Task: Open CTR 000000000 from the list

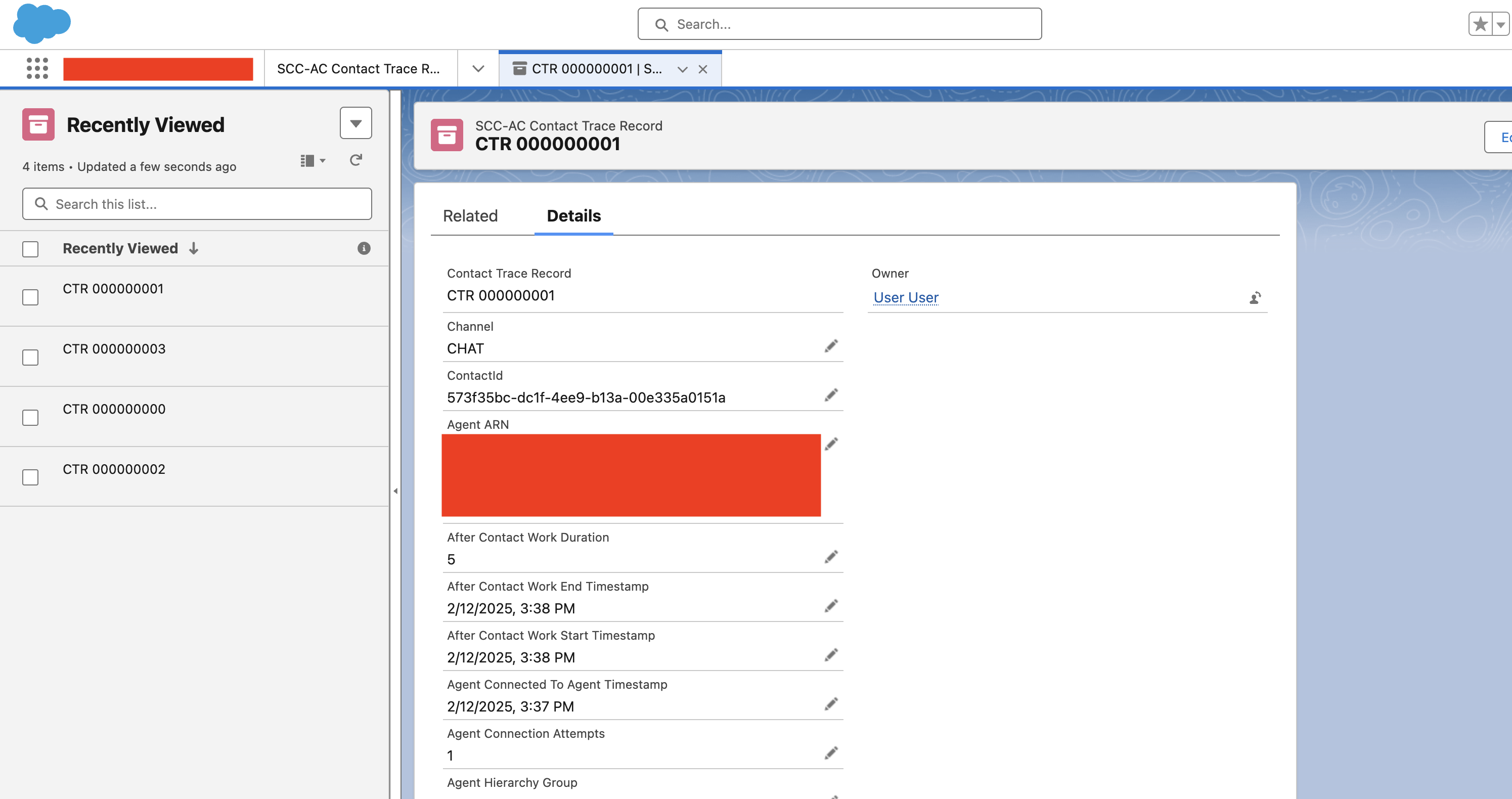Action: pyautogui.click(x=114, y=409)
